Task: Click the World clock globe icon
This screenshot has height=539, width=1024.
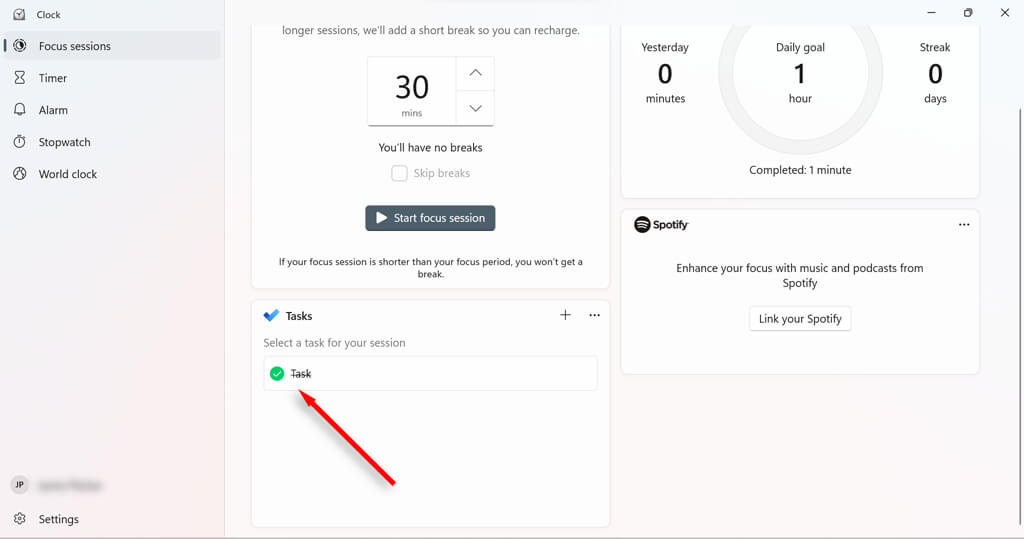Action: click(20, 174)
